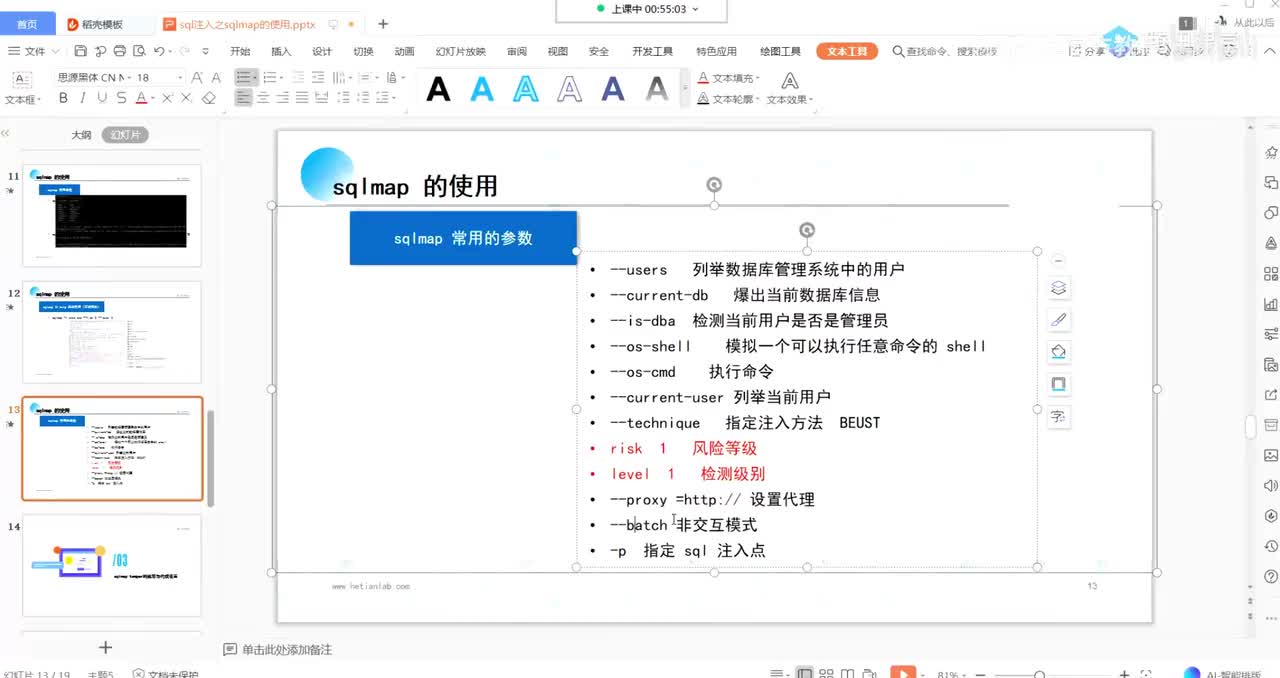Click the notes area 单击此处添加备注
1280x678 pixels.
point(287,649)
